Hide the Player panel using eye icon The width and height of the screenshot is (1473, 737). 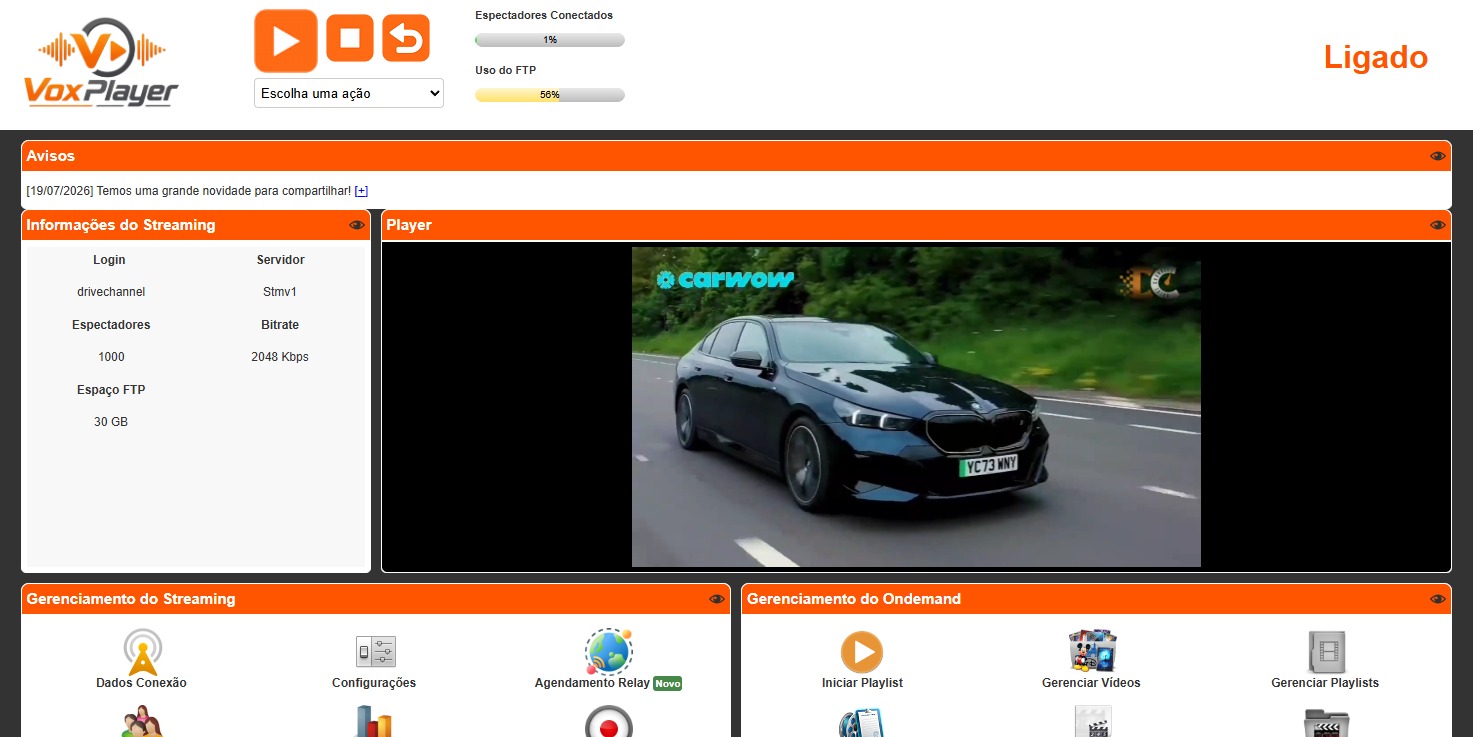click(1438, 225)
